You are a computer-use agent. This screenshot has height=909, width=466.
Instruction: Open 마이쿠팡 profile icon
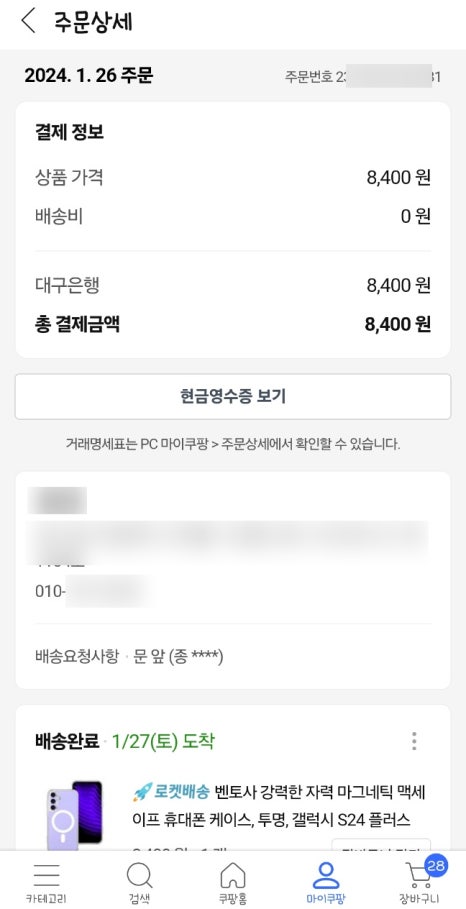(326, 875)
